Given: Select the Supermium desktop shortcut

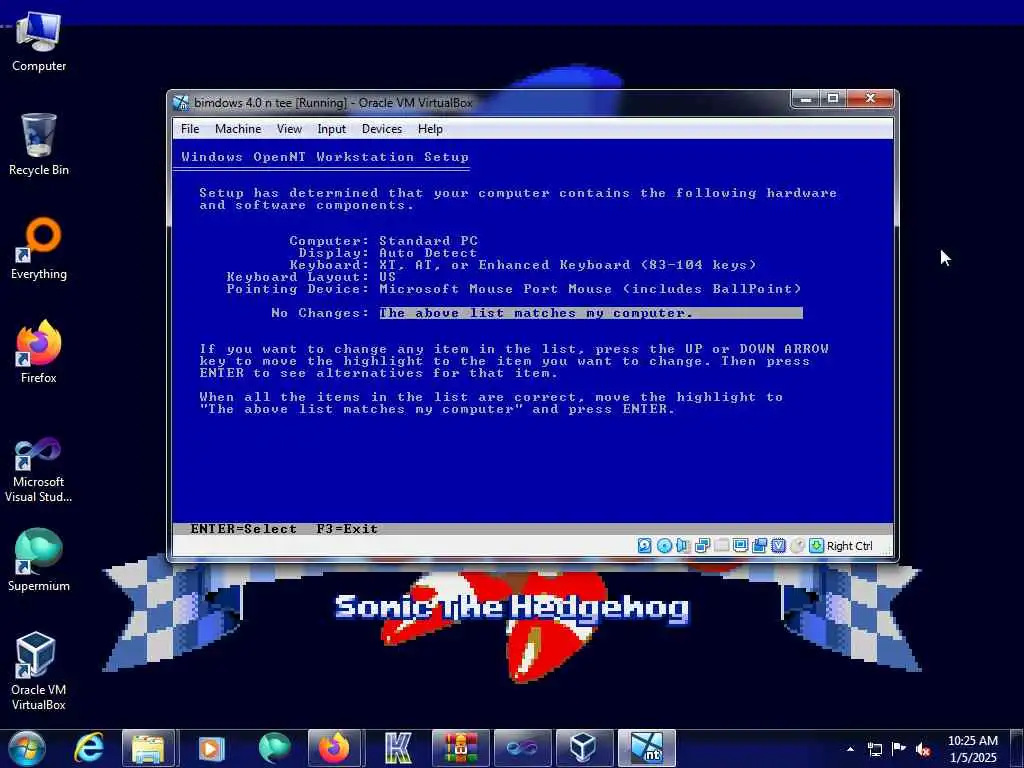Looking at the screenshot, I should pos(39,560).
